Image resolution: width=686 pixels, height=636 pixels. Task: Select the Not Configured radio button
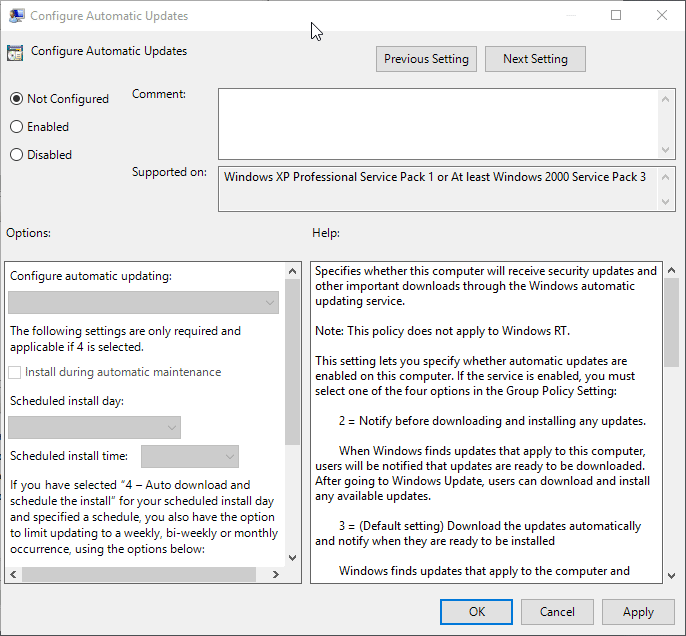pos(16,99)
